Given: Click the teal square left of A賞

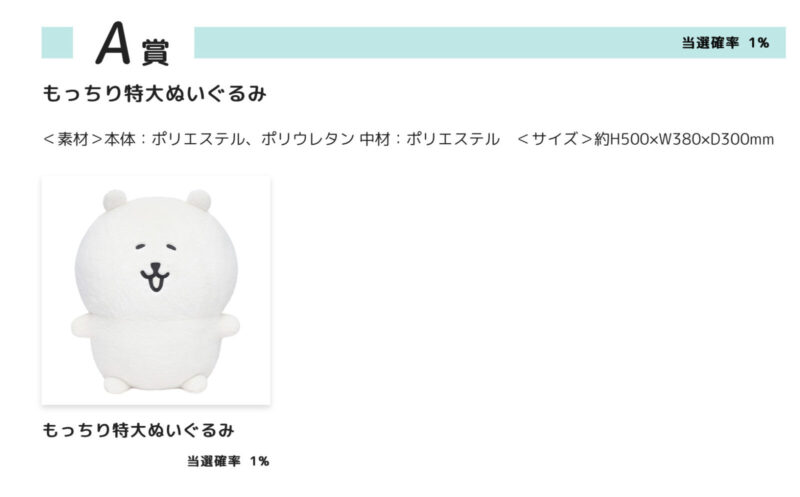Looking at the screenshot, I should click(57, 43).
